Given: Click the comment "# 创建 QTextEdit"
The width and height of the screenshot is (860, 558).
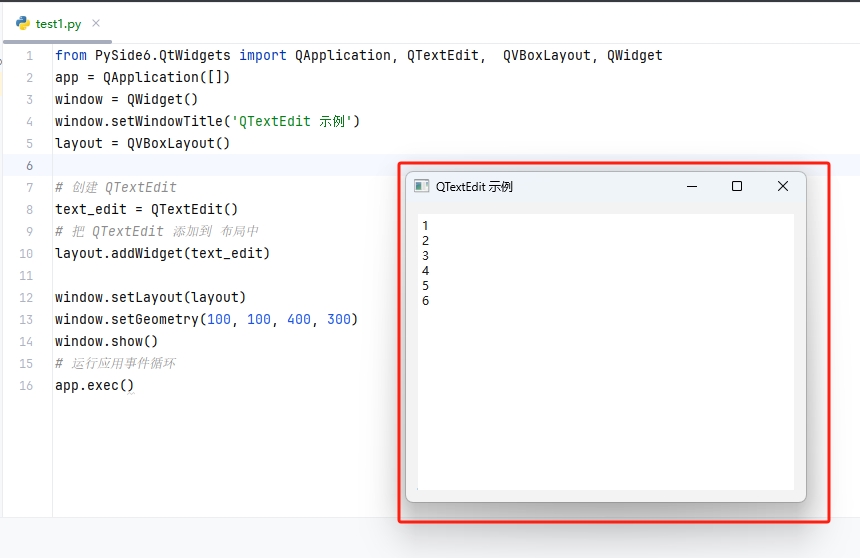Looking at the screenshot, I should 116,187.
